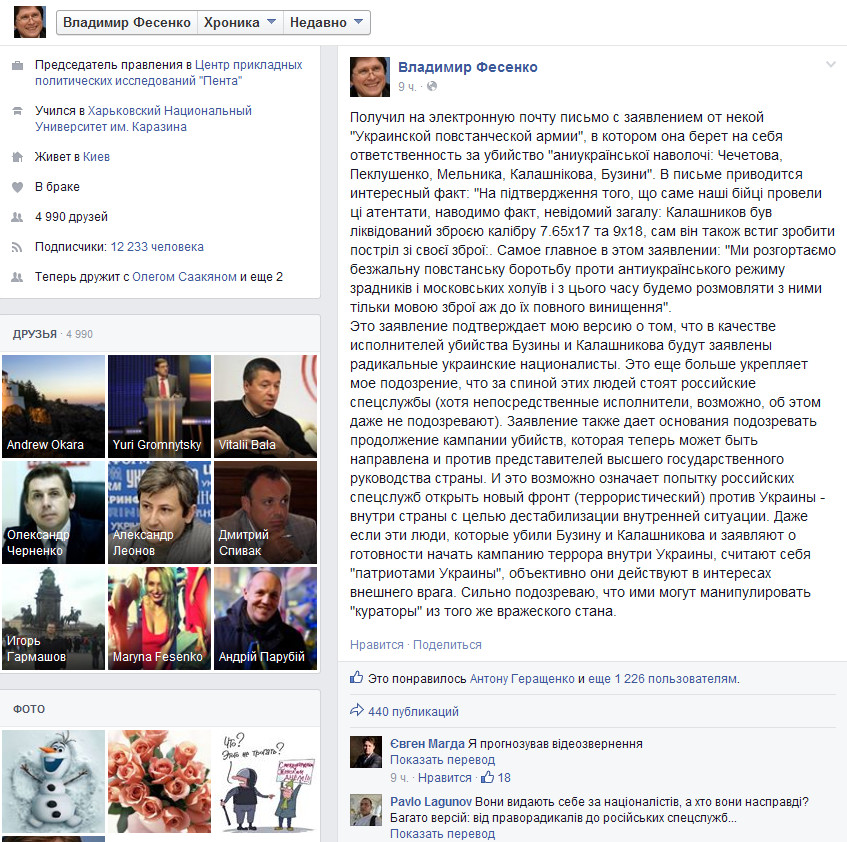Expand the Недавно dropdown
Image resolution: width=847 pixels, height=842 pixels.
click(x=326, y=23)
